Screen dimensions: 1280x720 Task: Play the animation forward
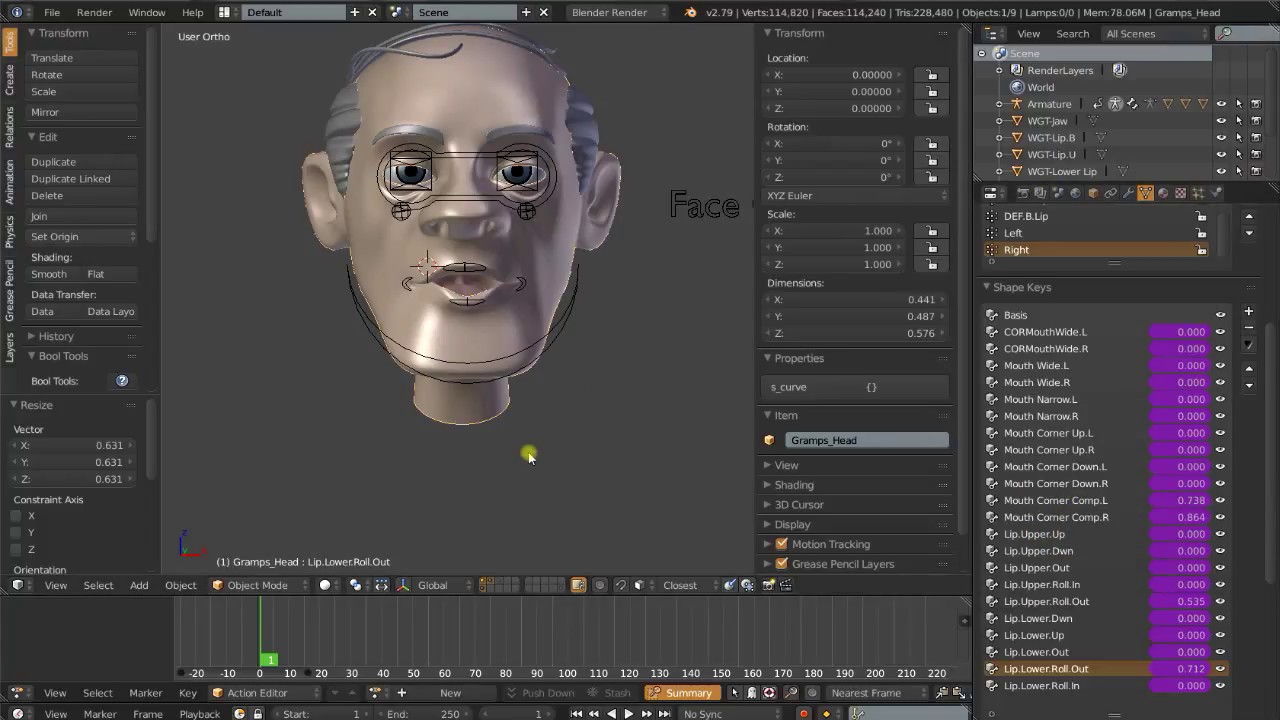tap(628, 713)
